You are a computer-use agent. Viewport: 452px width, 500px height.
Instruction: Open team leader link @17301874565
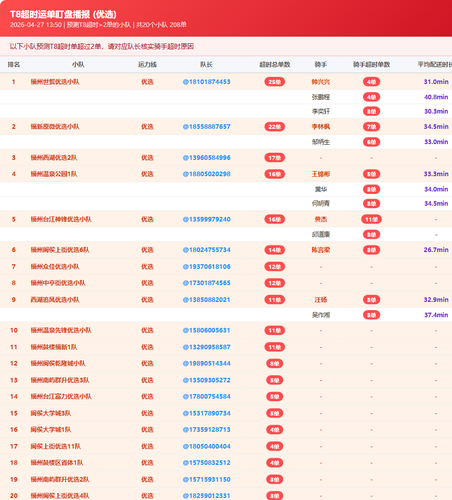[x=206, y=283]
